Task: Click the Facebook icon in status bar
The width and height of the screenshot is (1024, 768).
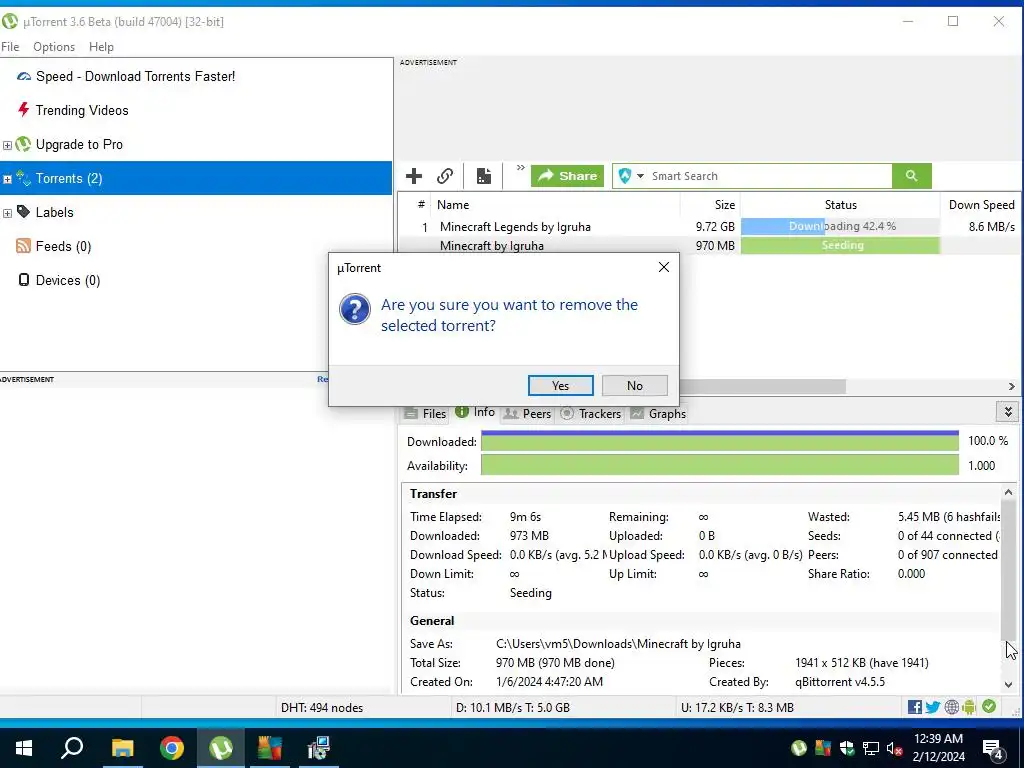Action: pyautogui.click(x=915, y=707)
